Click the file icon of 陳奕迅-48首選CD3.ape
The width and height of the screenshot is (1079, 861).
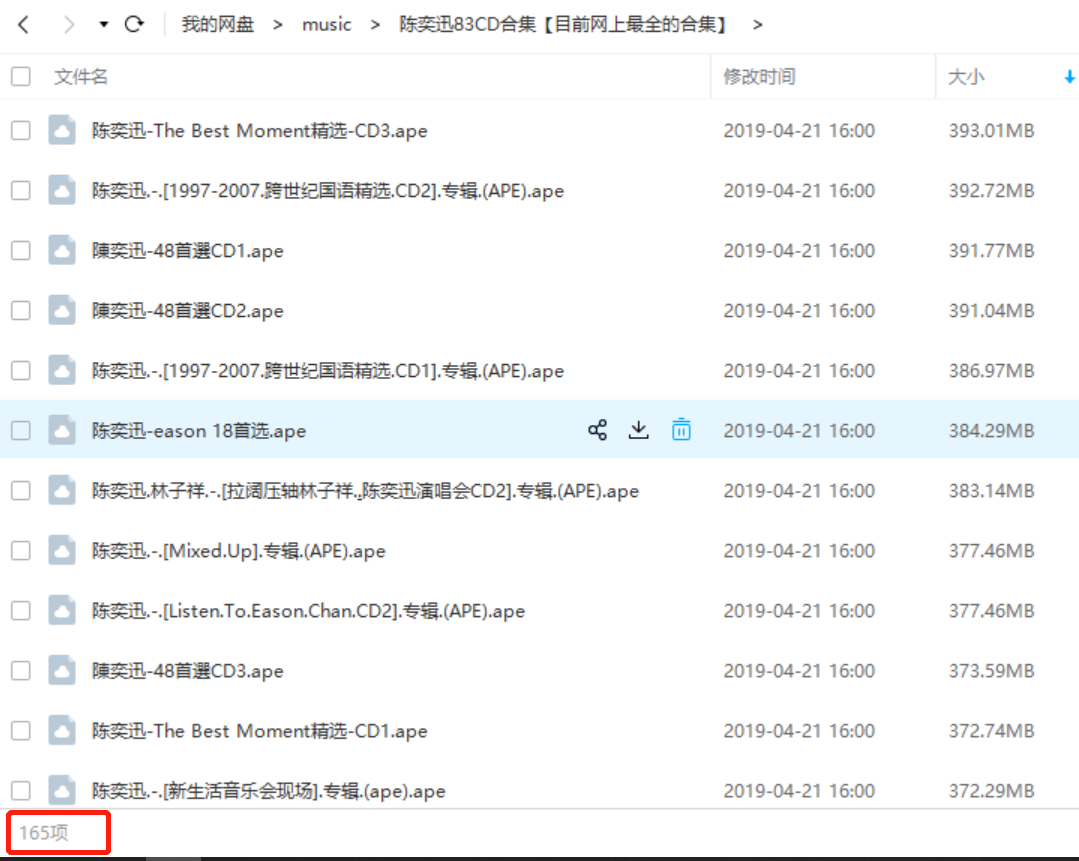(62, 670)
